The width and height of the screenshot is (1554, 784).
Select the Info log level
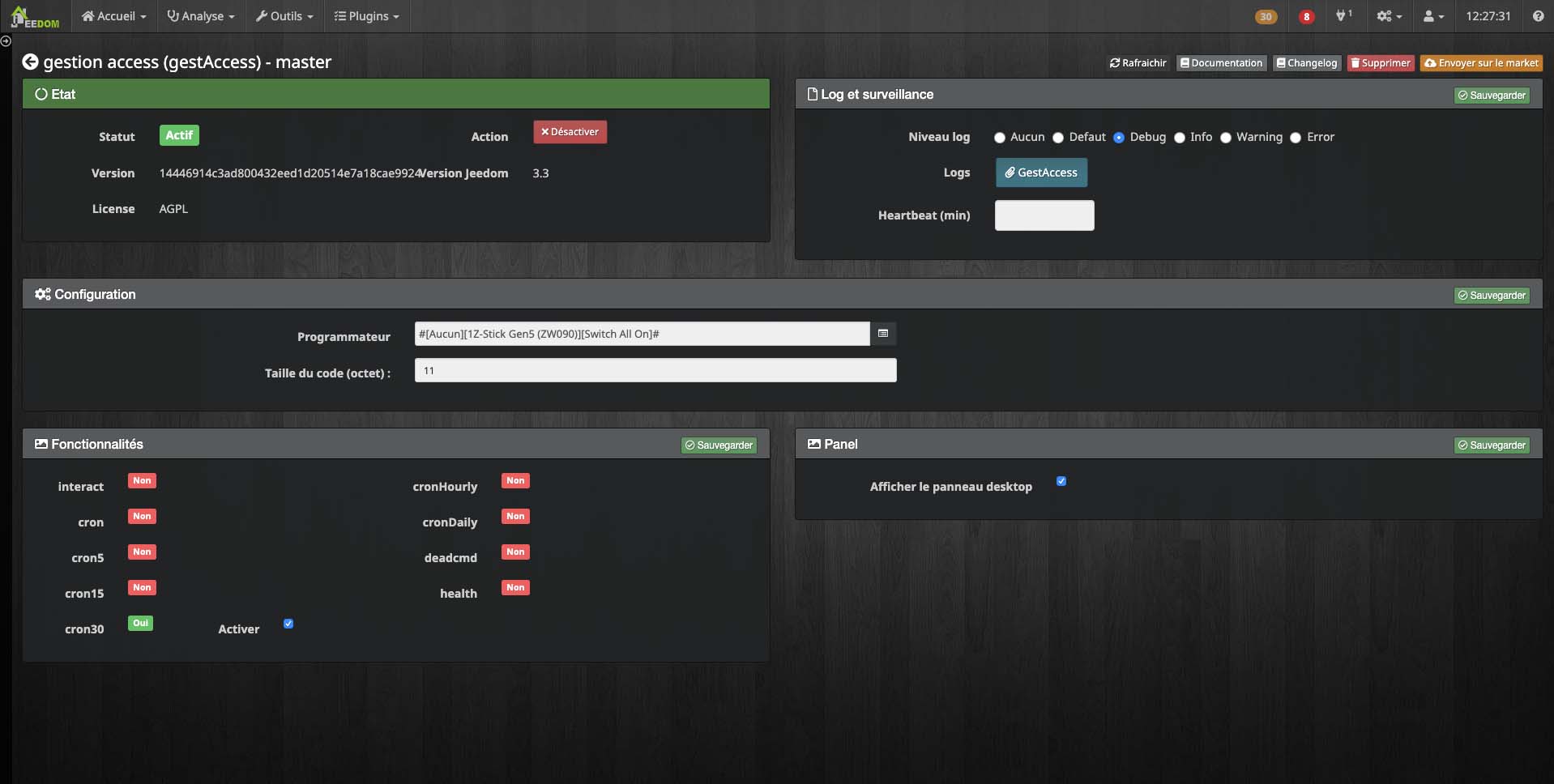pos(1180,138)
